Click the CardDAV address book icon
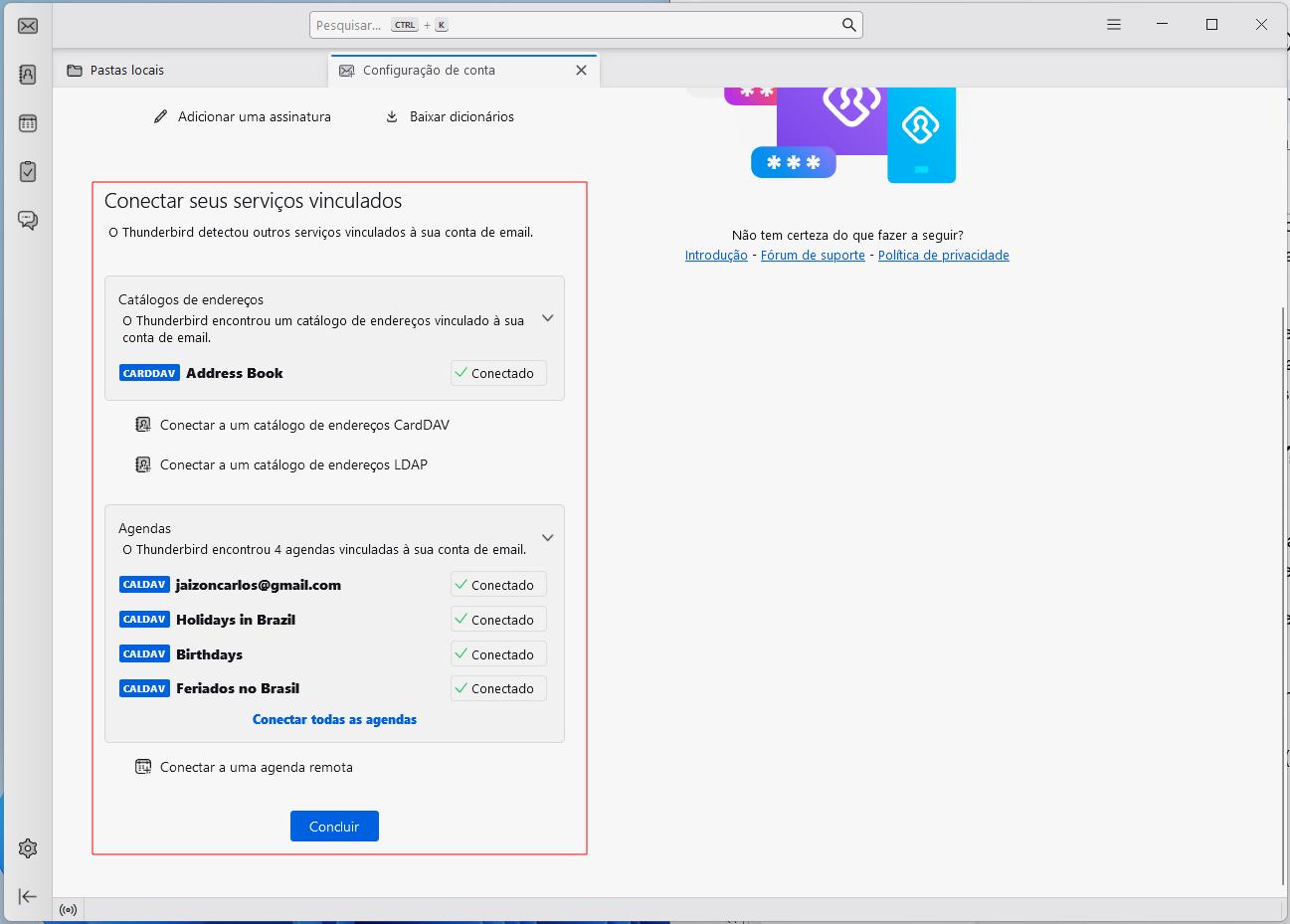 pos(143,425)
